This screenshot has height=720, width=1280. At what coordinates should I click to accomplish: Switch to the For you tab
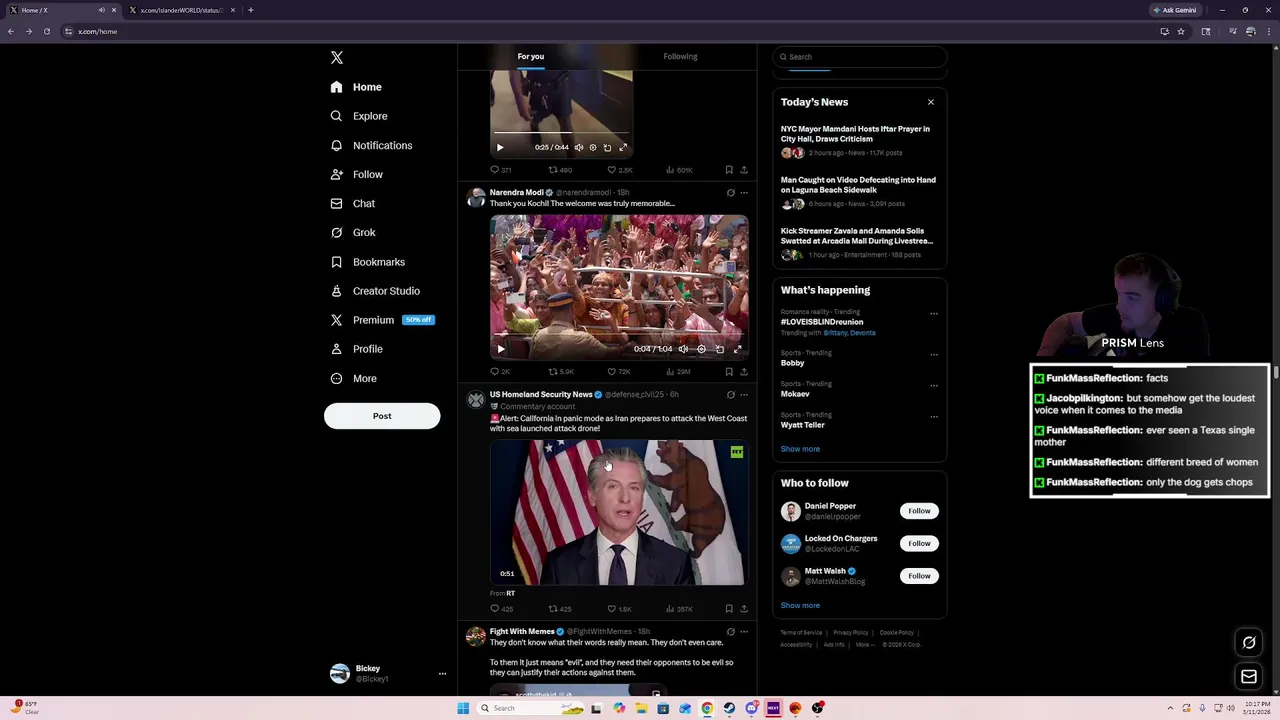[531, 56]
